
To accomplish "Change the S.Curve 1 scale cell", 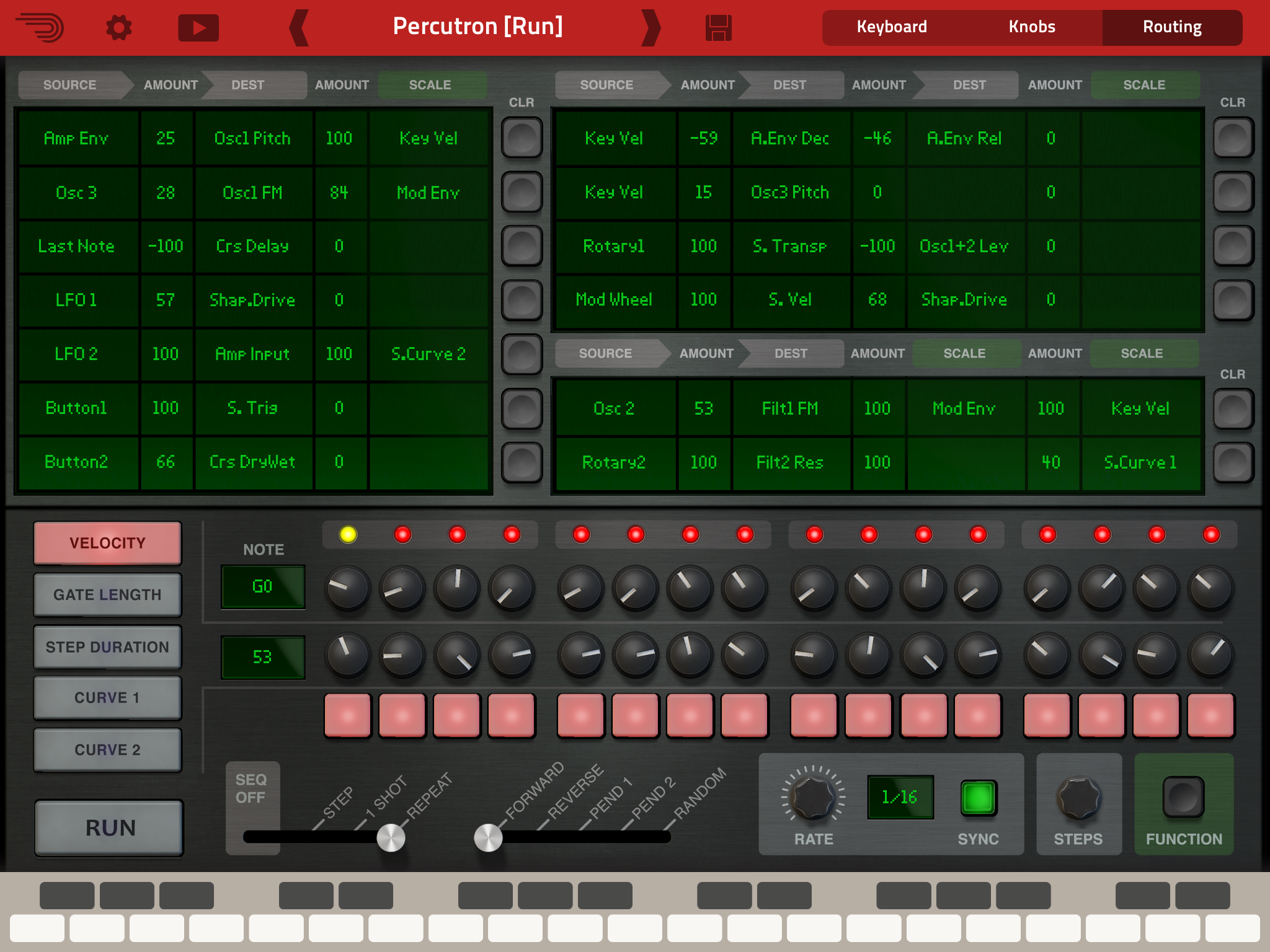I will 1140,462.
